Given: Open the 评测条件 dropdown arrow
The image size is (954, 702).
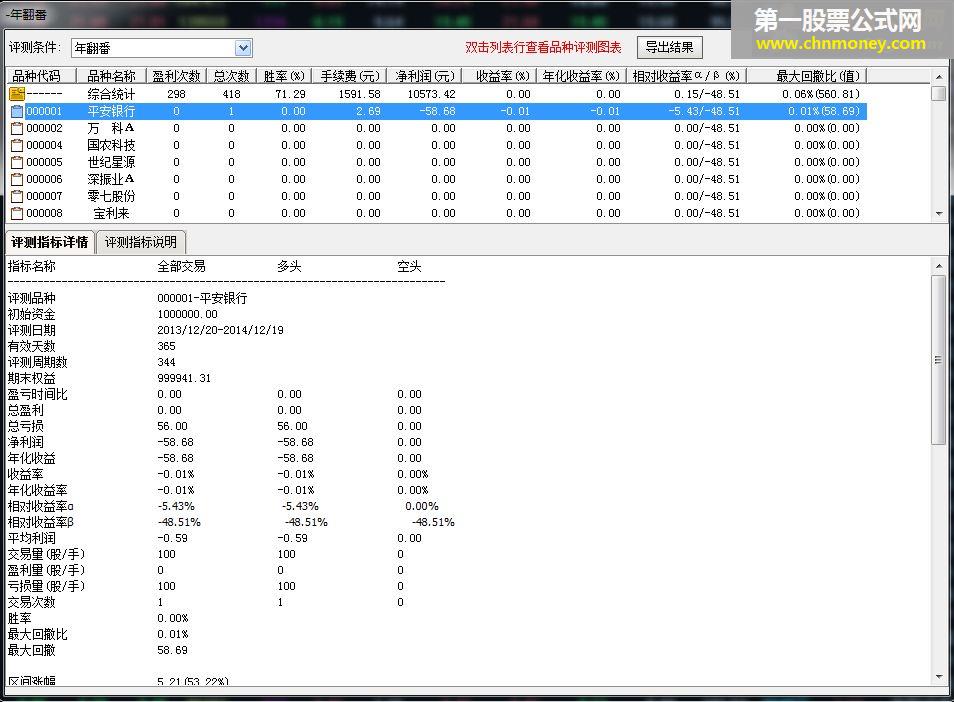Looking at the screenshot, I should pos(243,47).
